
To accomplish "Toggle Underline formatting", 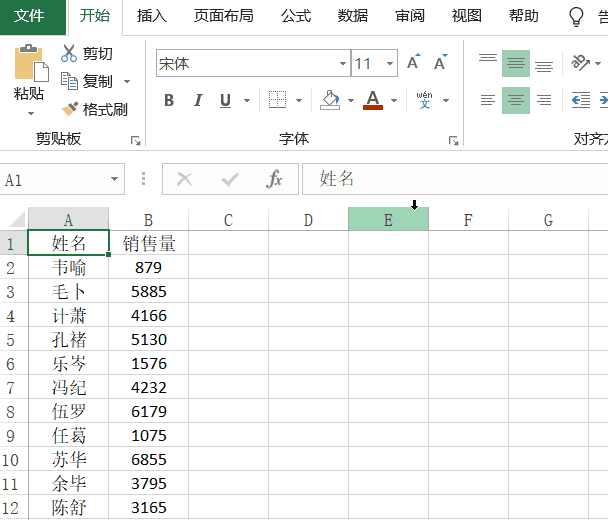I will click(x=225, y=100).
